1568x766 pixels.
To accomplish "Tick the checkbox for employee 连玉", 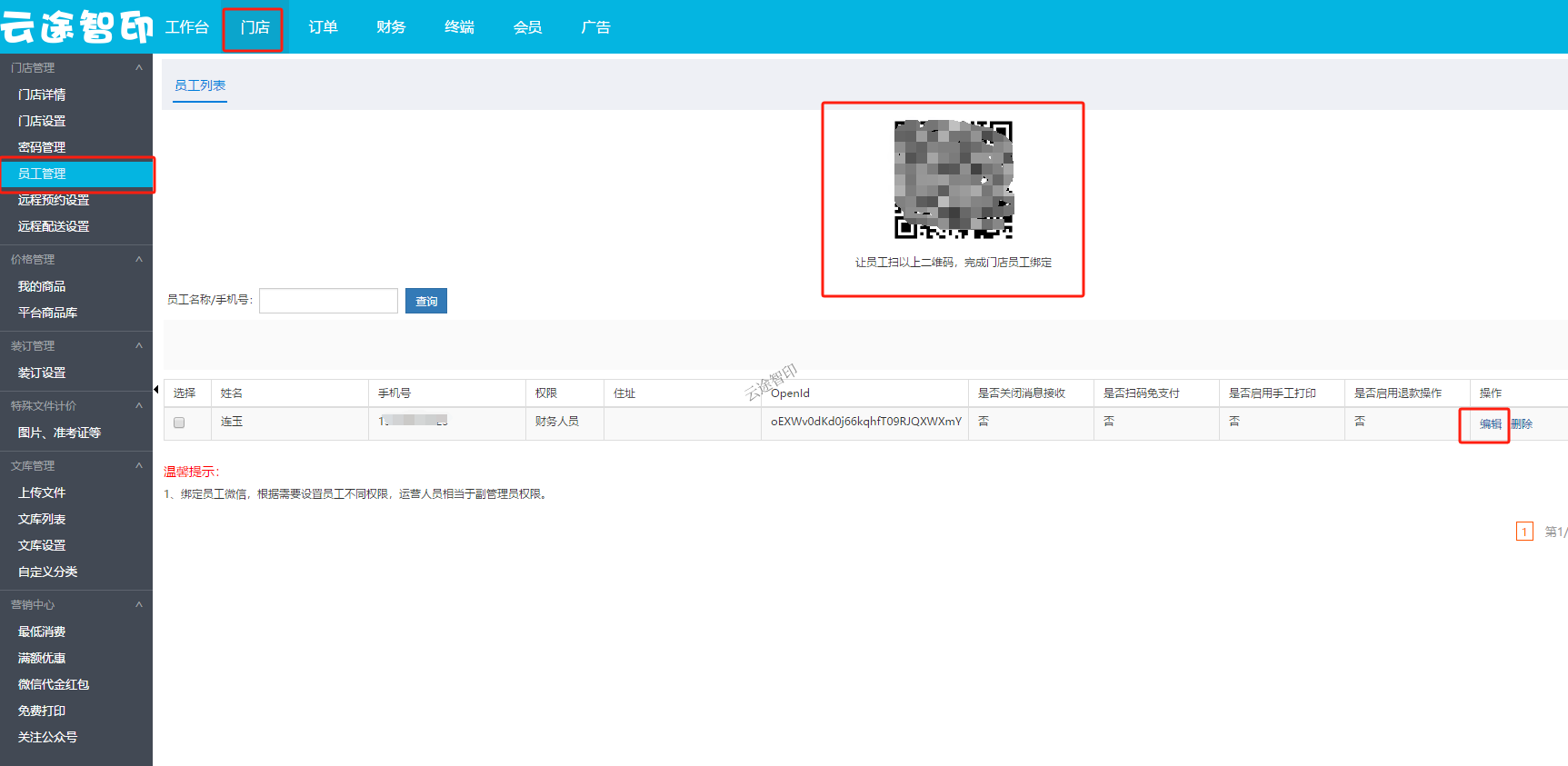I will [x=179, y=423].
